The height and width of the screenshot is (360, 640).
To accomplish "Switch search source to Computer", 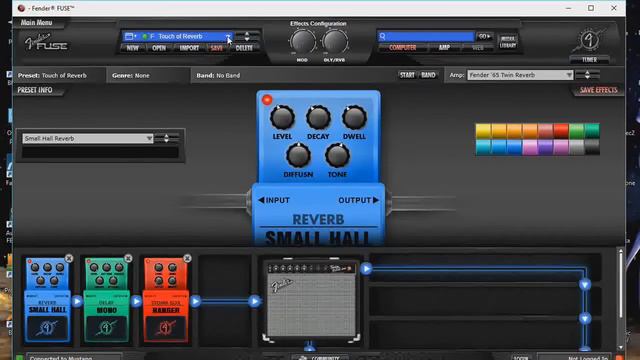I will click(402, 48).
